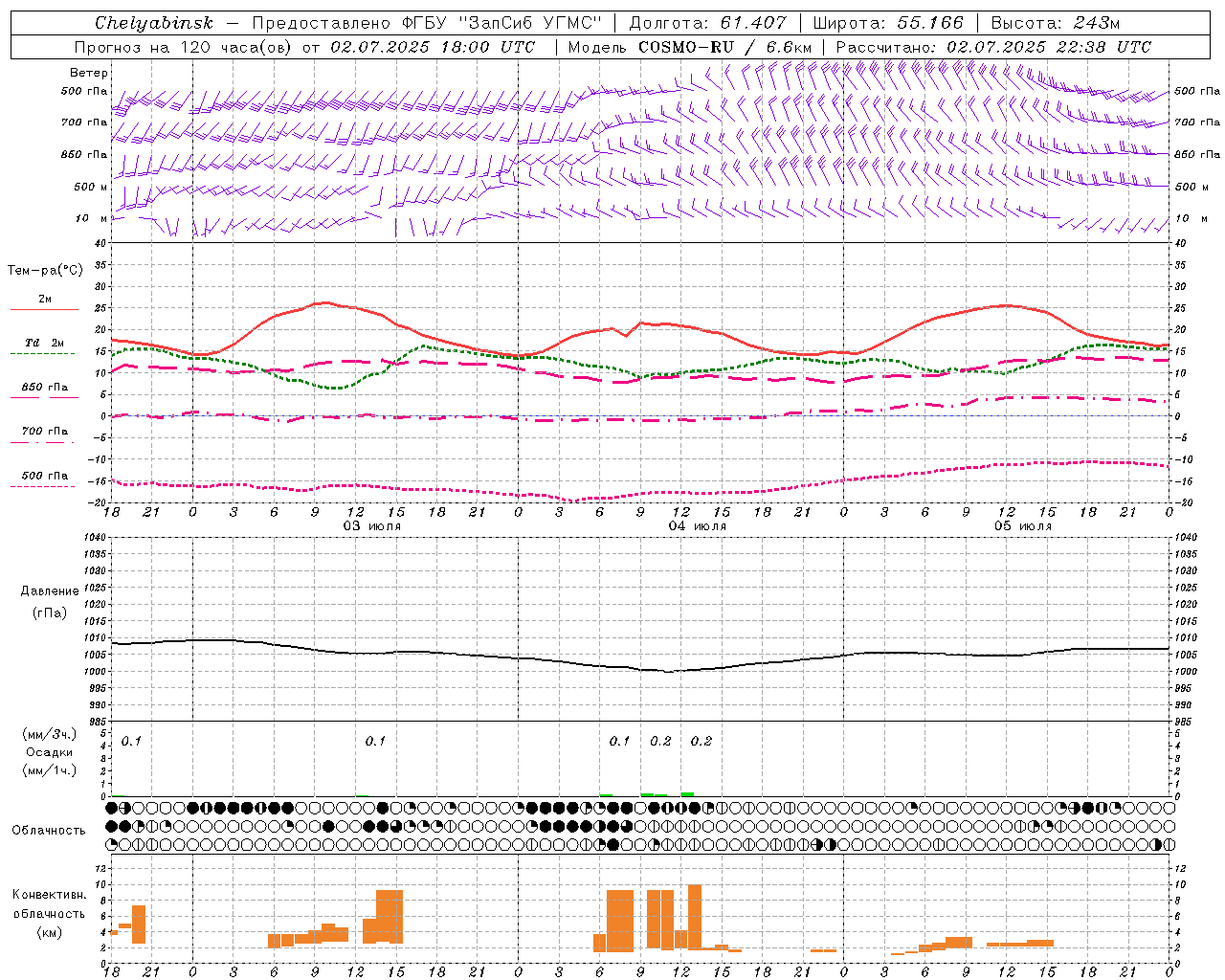Click the '05 июля' date label
The image size is (1225, 980).
pyautogui.click(x=1022, y=526)
